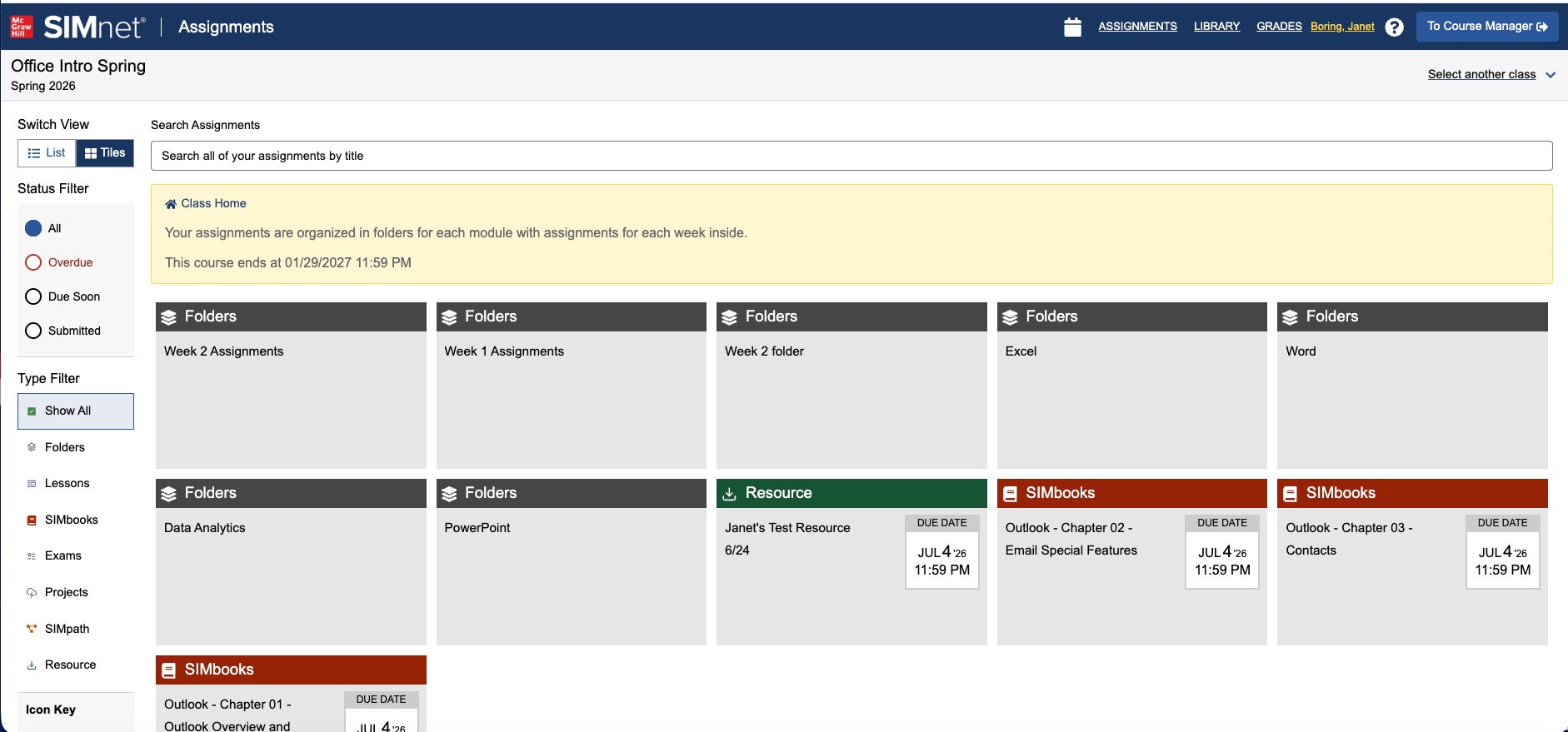Click Lessons filter icon in sidebar
Screen dimensions: 1568x732
[32, 483]
